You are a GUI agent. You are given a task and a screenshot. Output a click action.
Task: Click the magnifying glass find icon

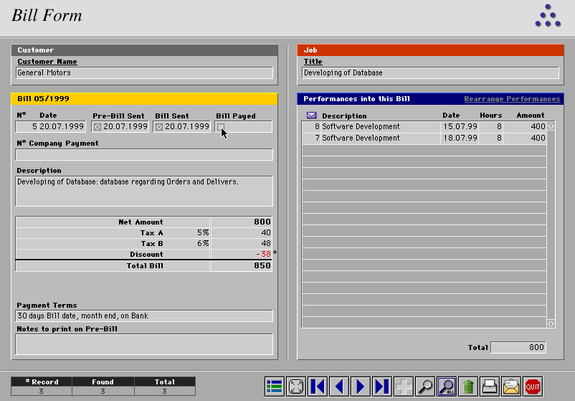(x=425, y=386)
